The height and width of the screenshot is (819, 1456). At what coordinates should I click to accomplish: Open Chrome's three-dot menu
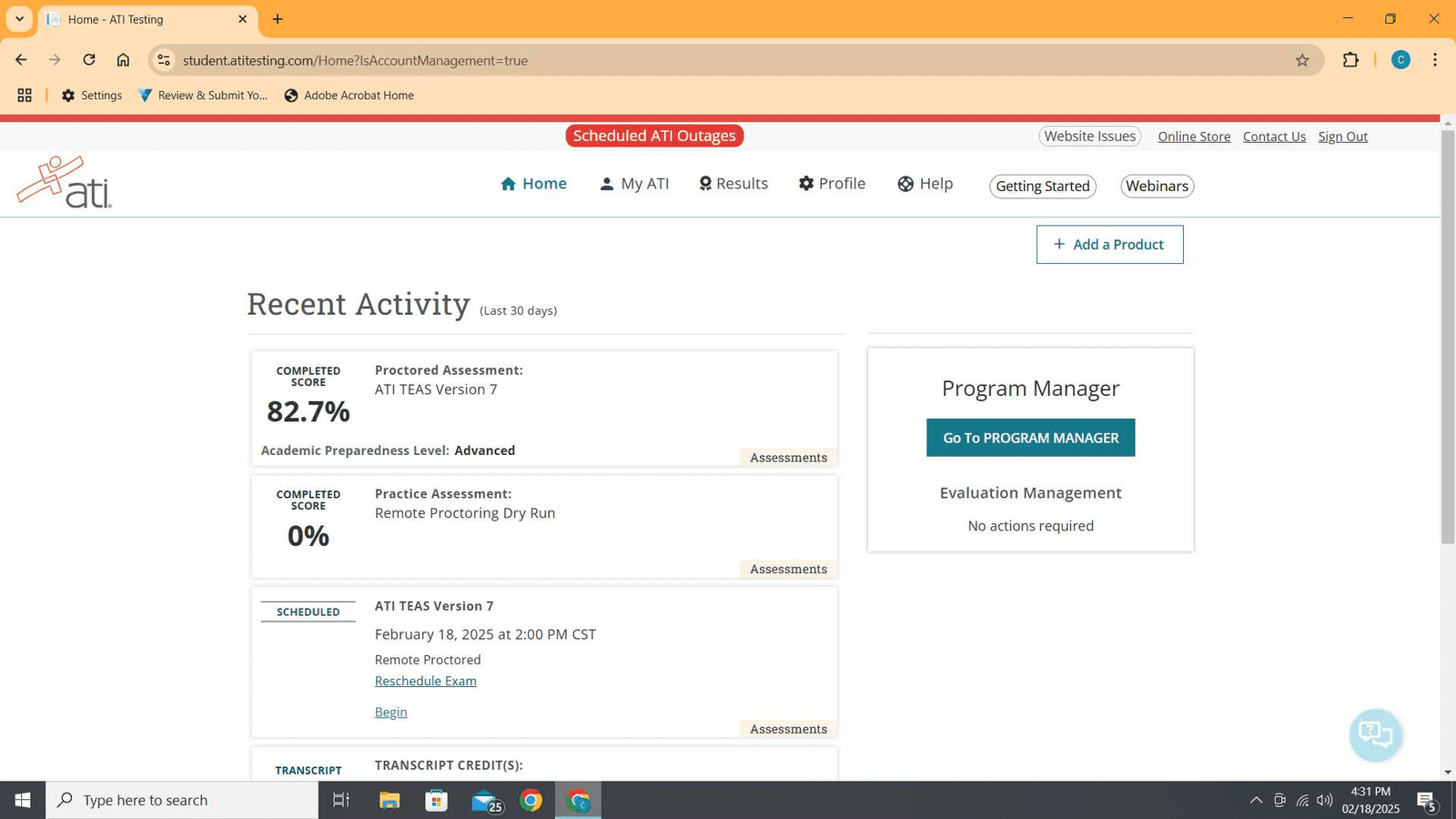1435,60
